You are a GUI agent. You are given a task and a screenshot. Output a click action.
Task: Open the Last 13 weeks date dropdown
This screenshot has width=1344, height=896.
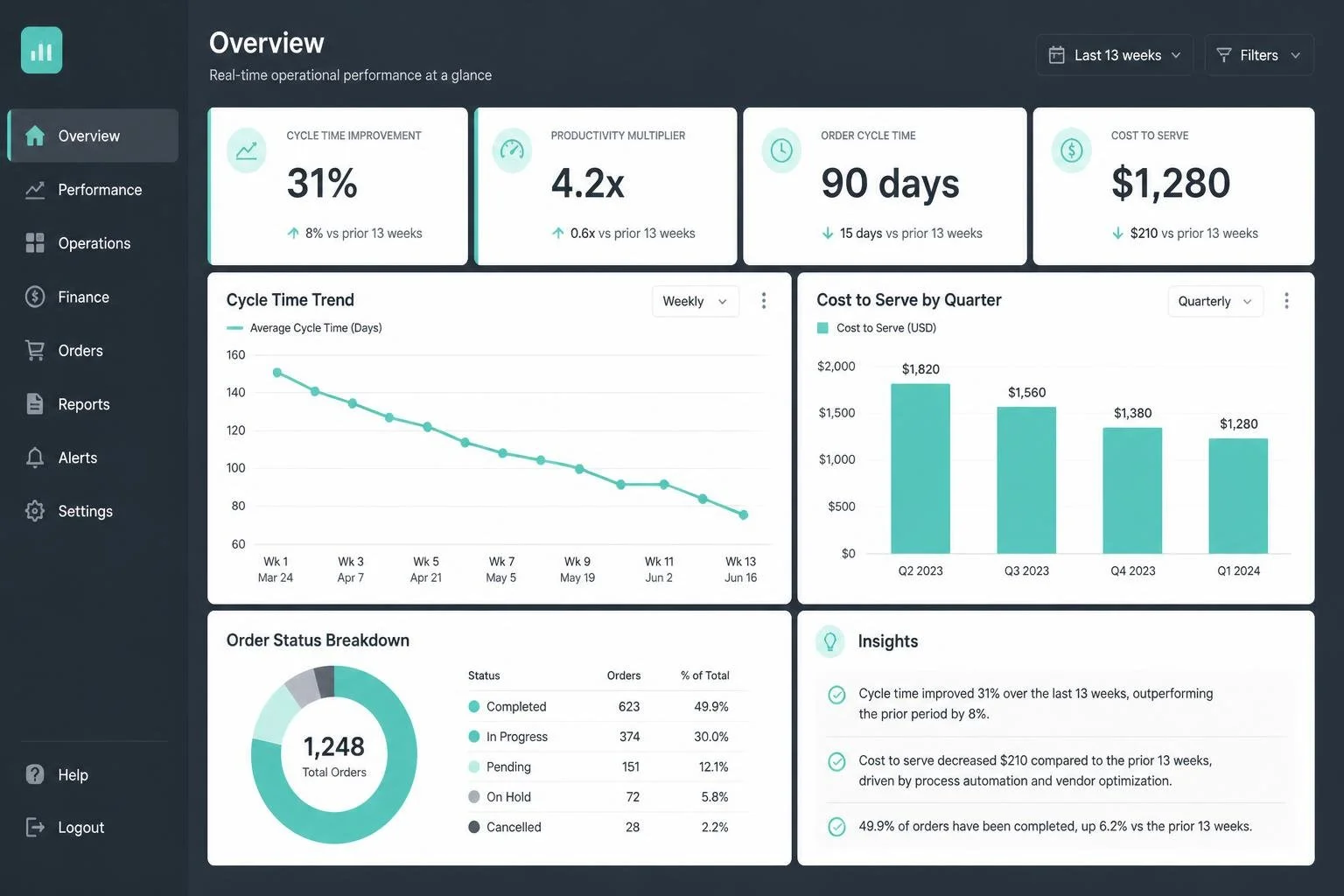(1115, 55)
